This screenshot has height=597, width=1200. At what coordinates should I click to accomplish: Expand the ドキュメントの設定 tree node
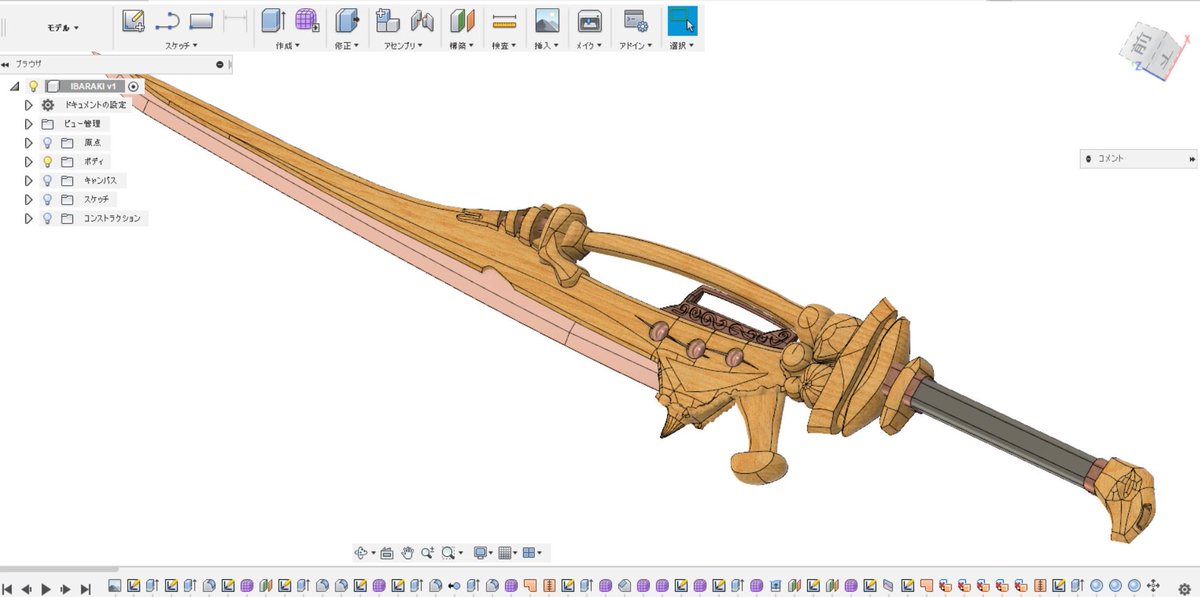29,105
